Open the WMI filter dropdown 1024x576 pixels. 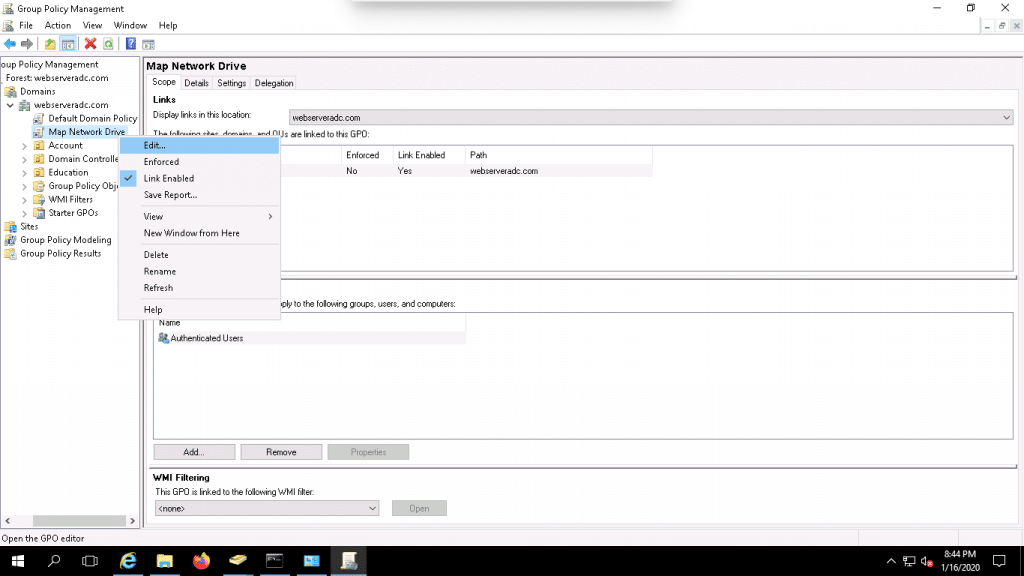[x=372, y=509]
